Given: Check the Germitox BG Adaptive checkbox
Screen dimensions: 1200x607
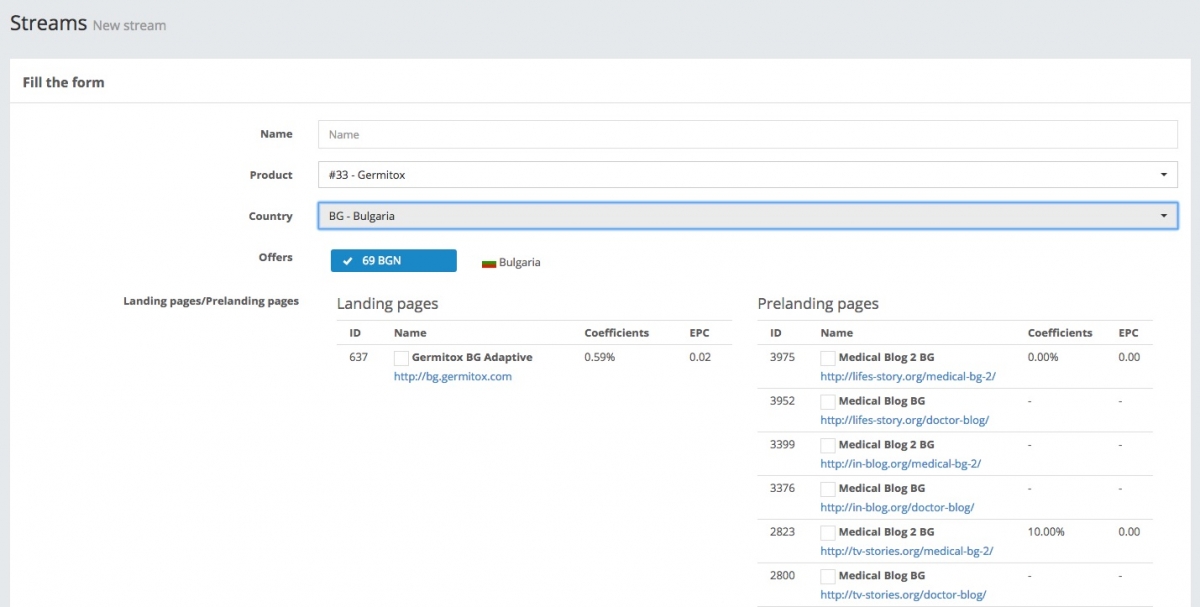Looking at the screenshot, I should 401,358.
